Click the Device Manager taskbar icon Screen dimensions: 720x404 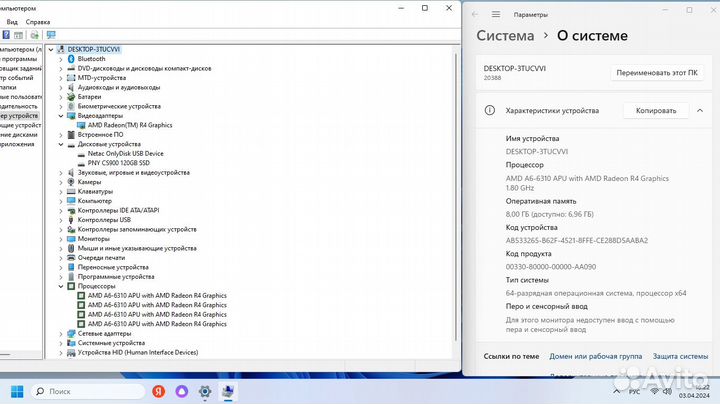[x=228, y=391]
